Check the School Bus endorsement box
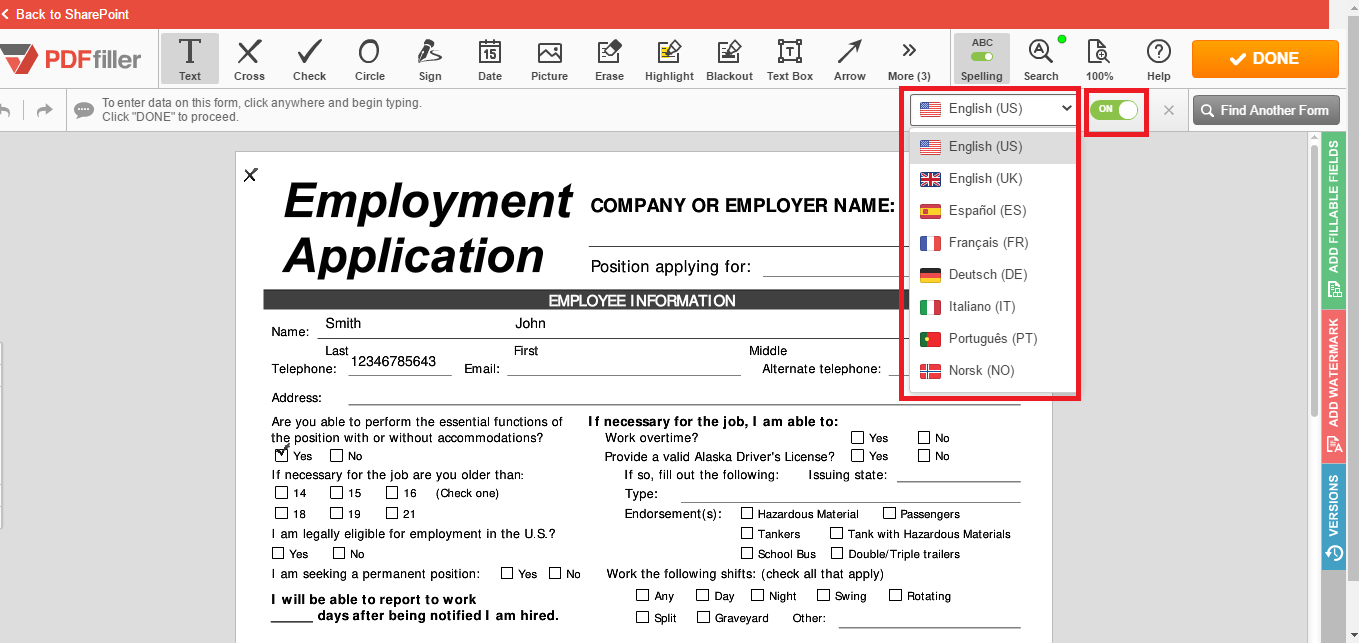 pos(747,553)
